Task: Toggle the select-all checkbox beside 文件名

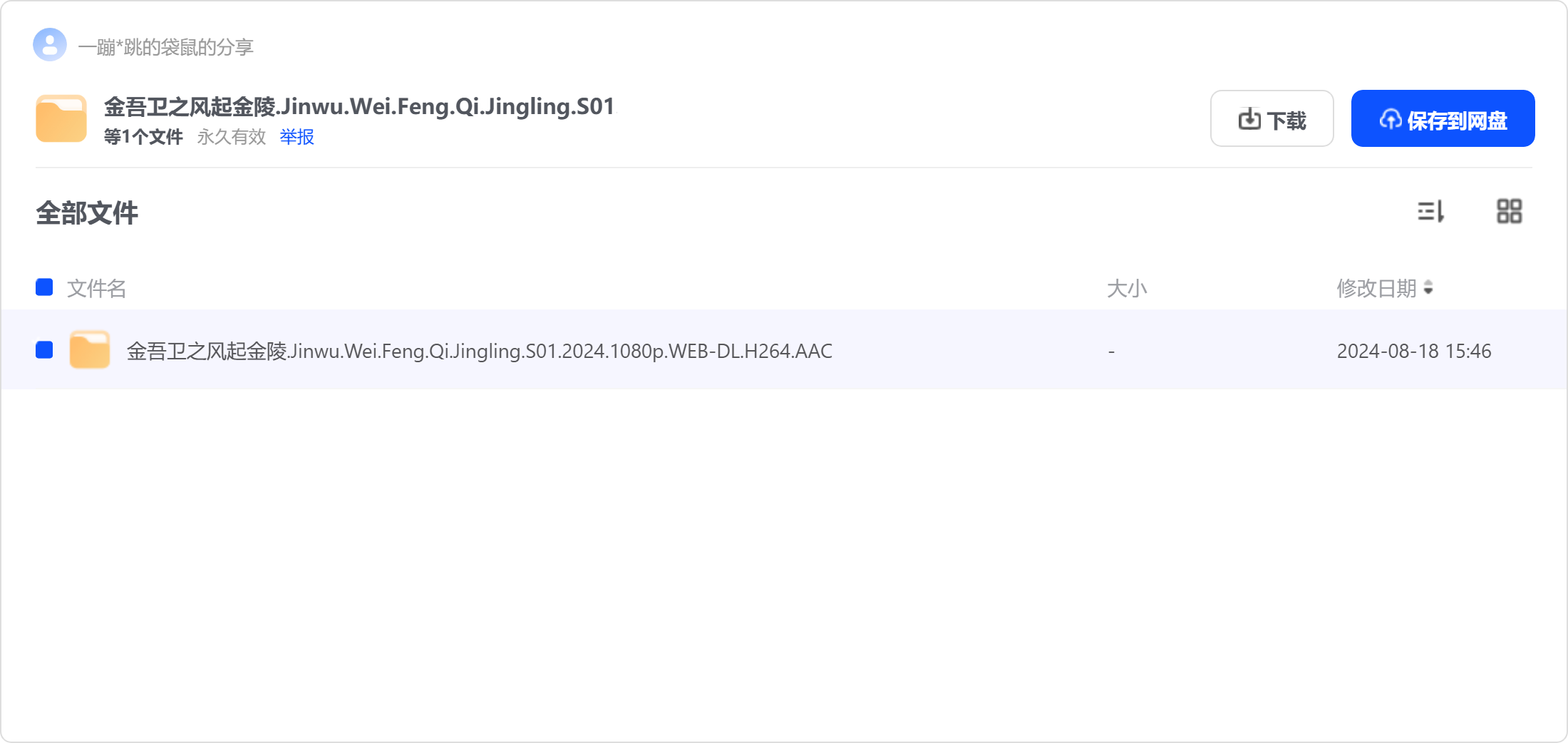Action: click(44, 287)
